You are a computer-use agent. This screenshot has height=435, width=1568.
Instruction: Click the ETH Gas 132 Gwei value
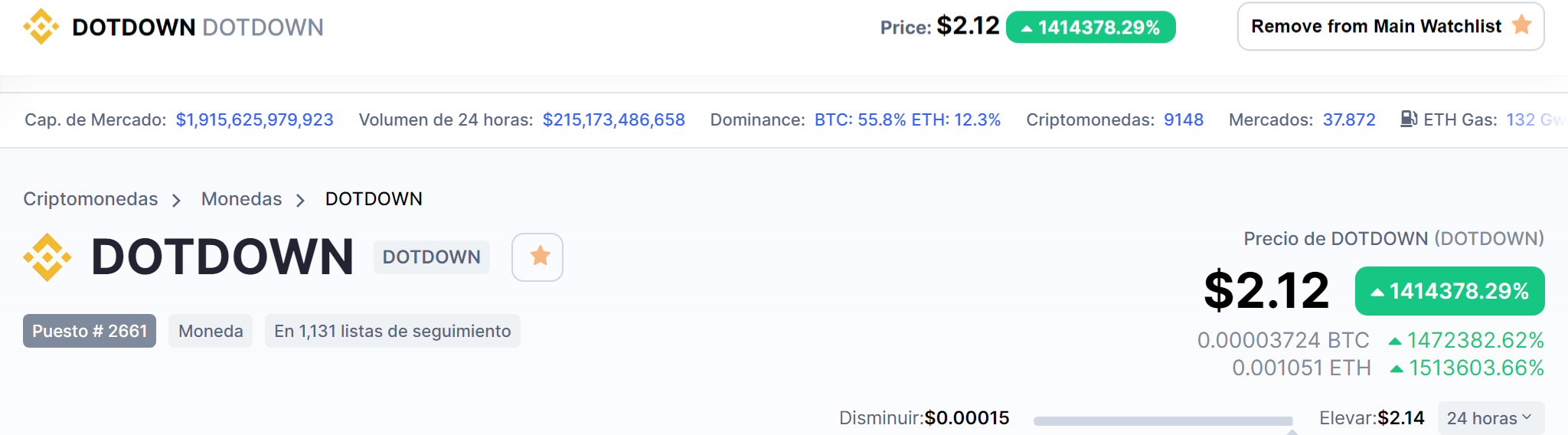point(1534,120)
